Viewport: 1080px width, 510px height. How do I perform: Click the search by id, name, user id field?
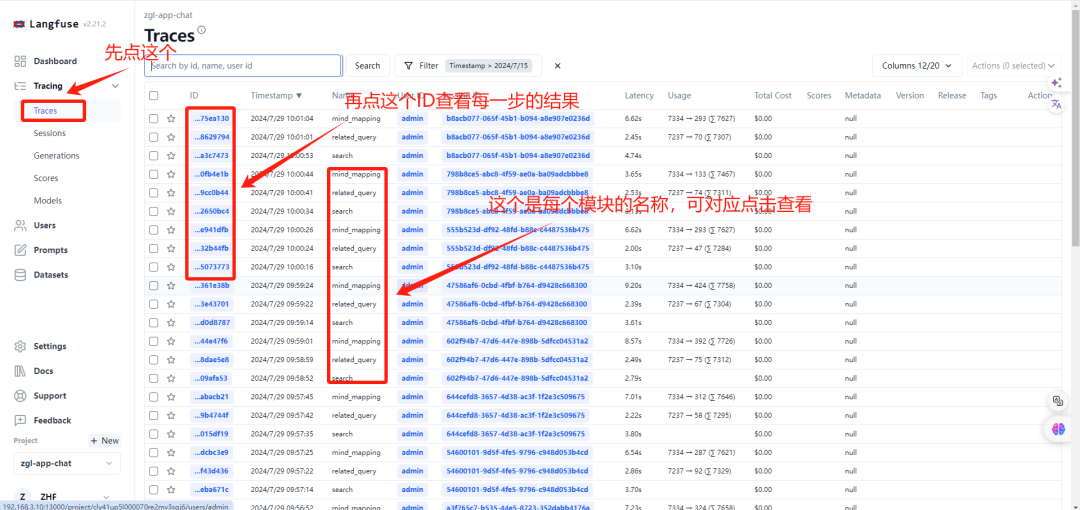pyautogui.click(x=242, y=65)
